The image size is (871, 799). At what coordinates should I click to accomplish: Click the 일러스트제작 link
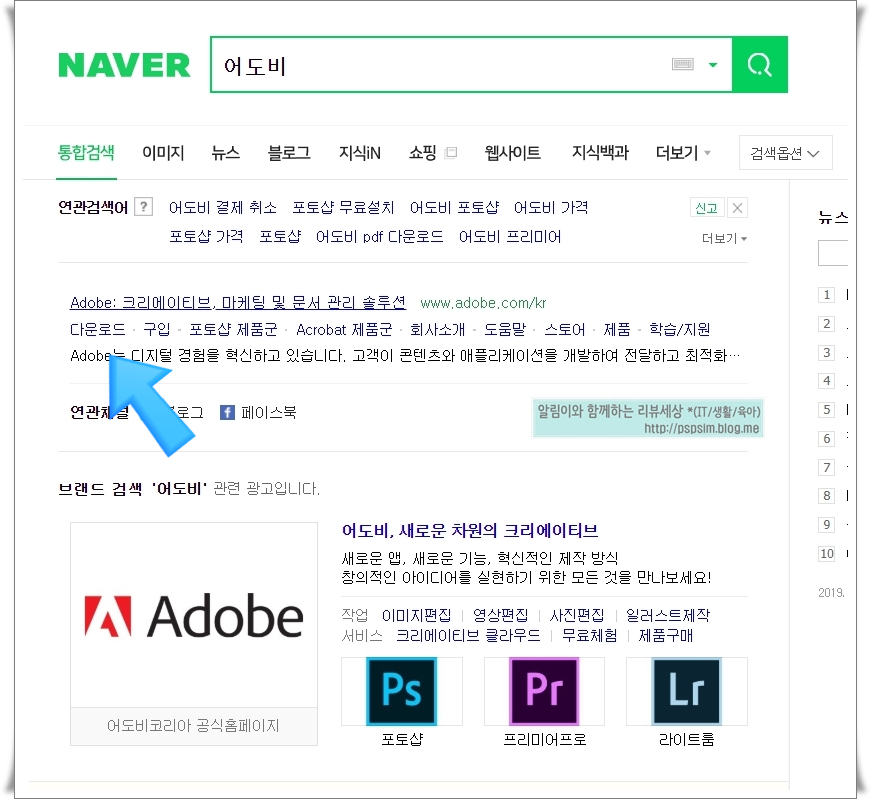668,615
